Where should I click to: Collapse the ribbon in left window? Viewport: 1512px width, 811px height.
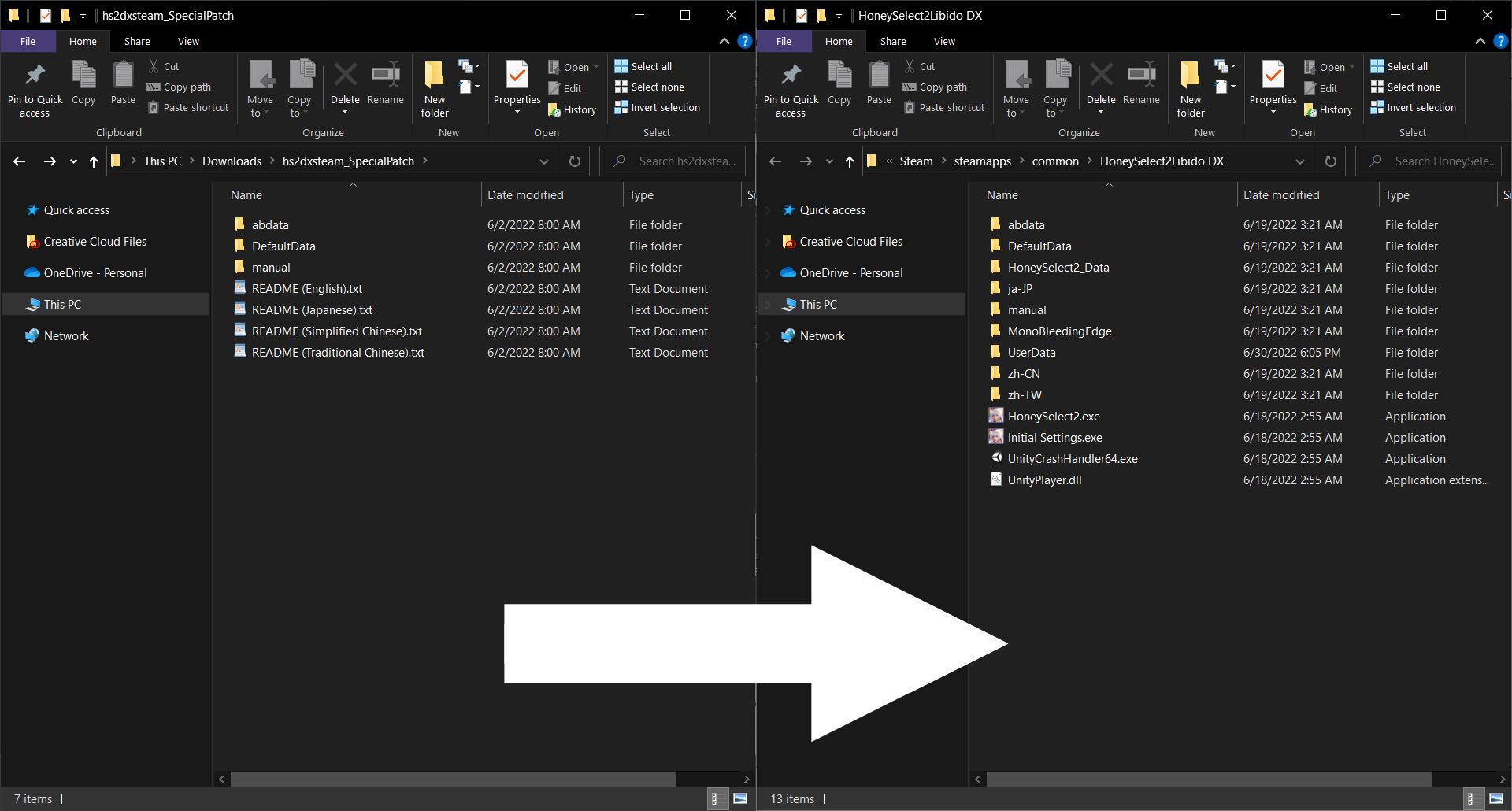click(724, 41)
